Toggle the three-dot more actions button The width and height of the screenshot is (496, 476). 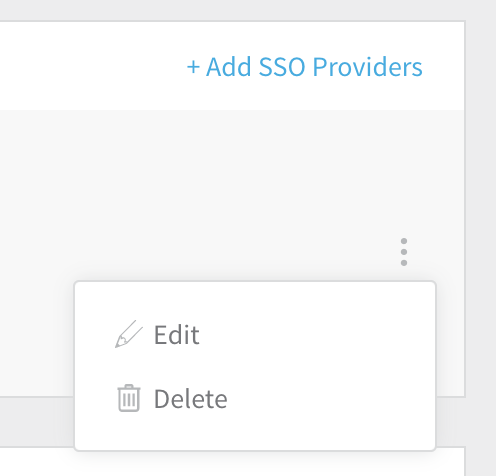[x=404, y=252]
